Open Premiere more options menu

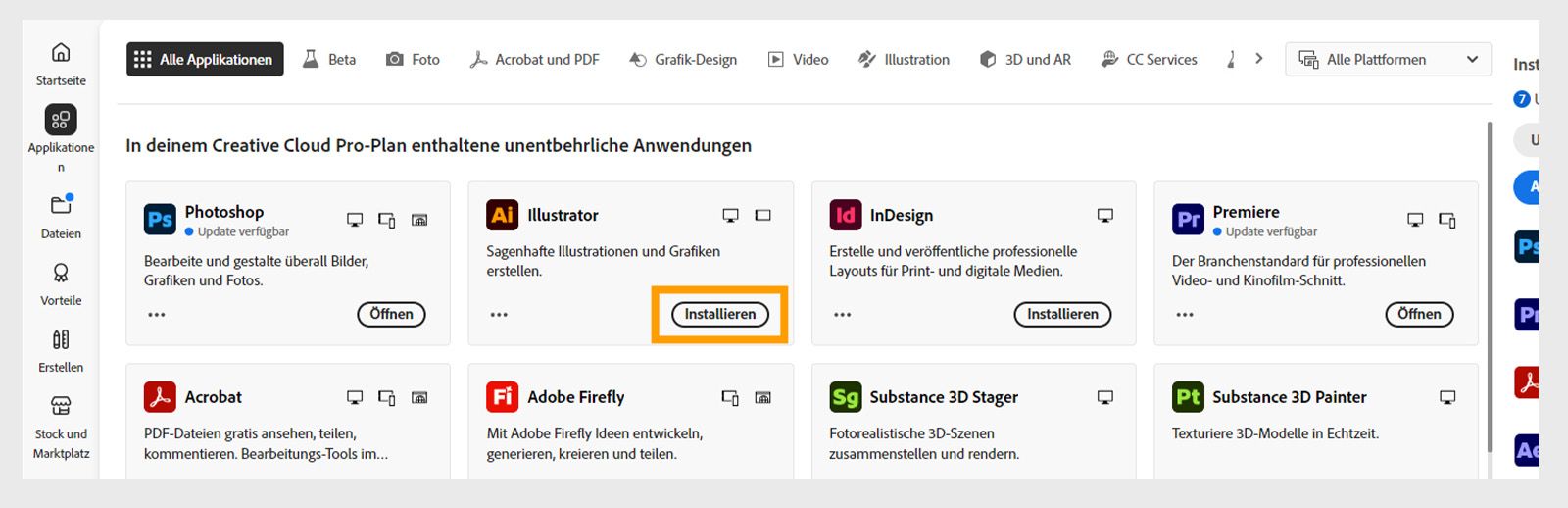pyautogui.click(x=1185, y=315)
